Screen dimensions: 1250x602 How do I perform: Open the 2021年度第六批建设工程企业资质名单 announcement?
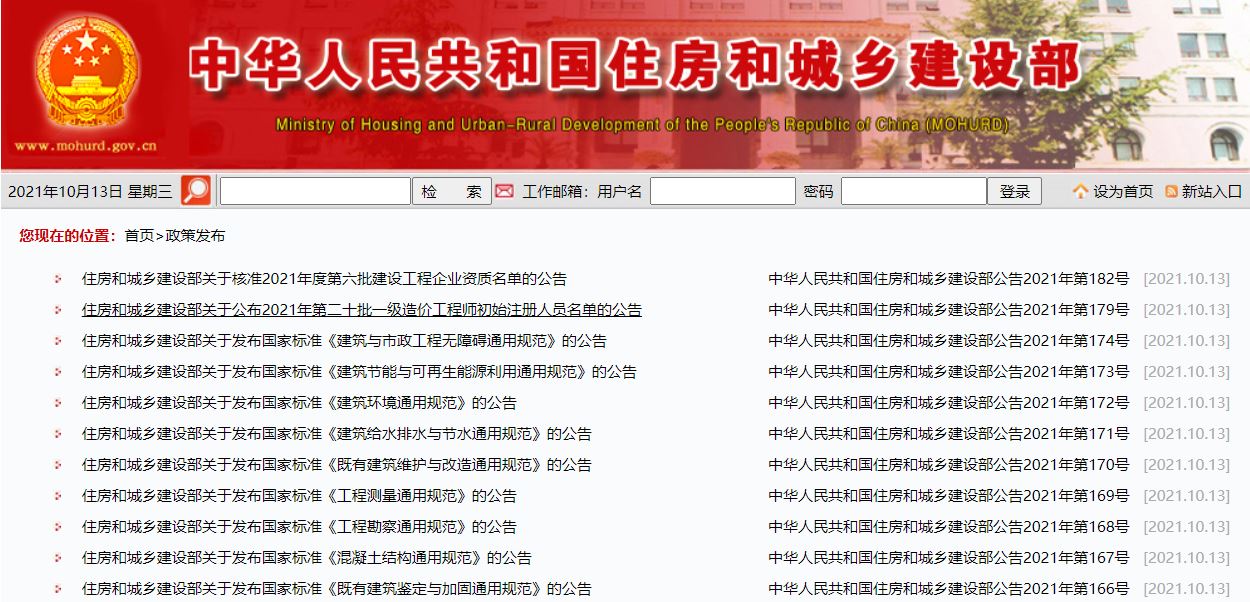(x=324, y=279)
